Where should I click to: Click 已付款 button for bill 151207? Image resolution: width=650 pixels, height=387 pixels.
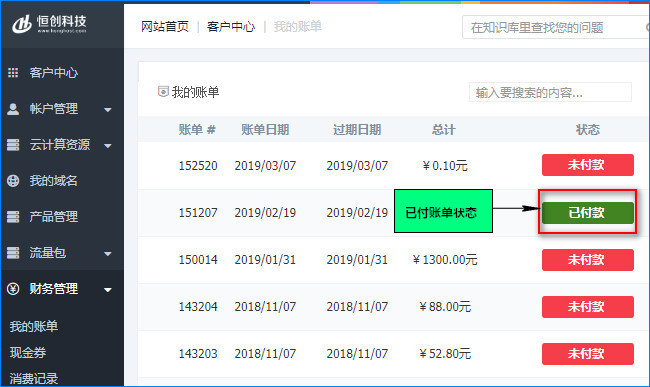pos(587,213)
